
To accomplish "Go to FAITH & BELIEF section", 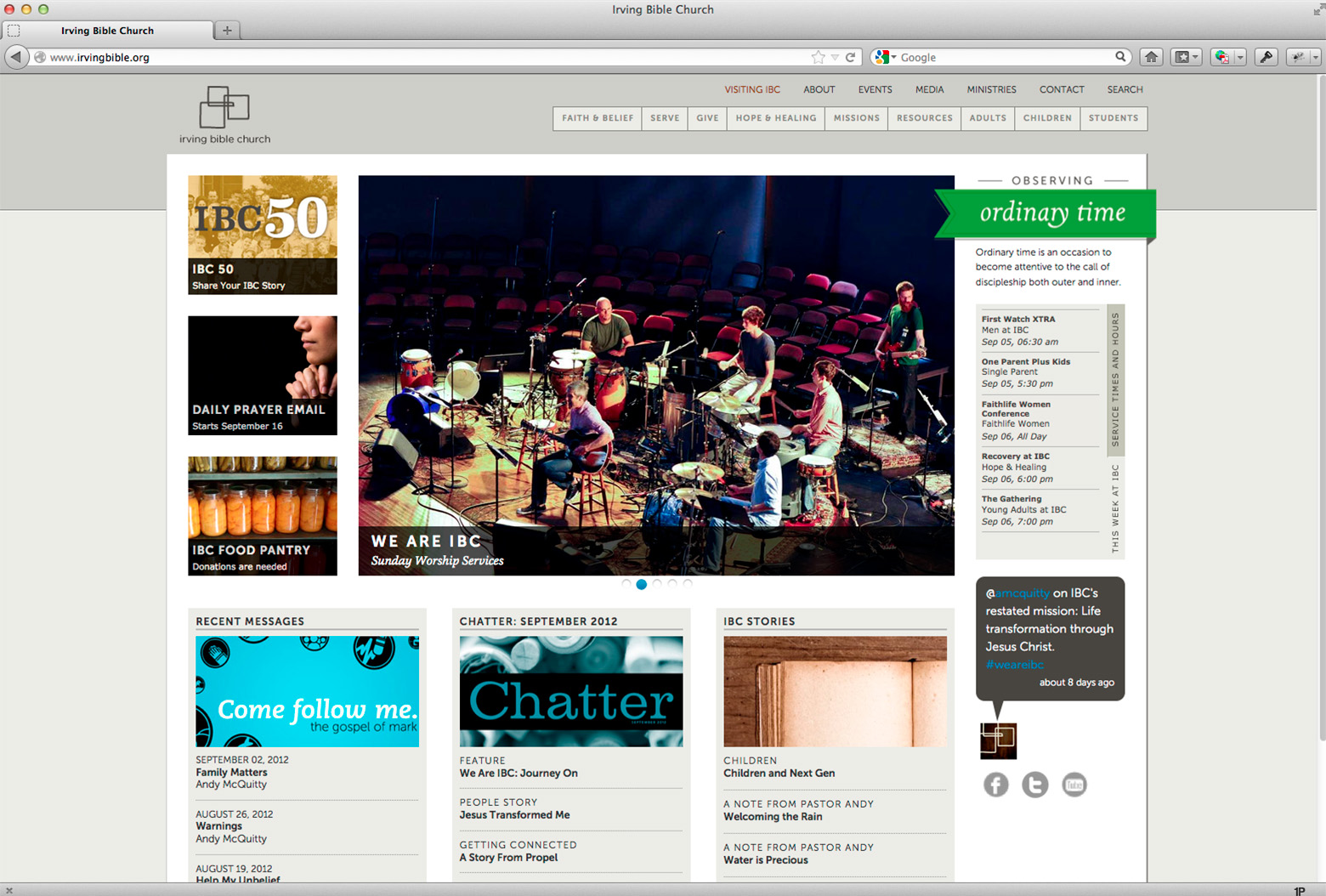I will pyautogui.click(x=598, y=118).
